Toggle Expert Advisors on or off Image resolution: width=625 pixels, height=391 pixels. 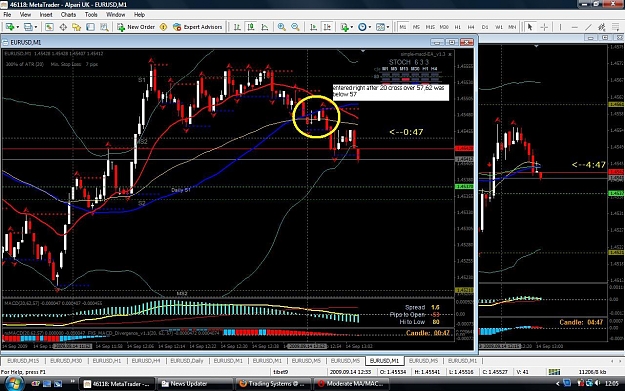198,27
